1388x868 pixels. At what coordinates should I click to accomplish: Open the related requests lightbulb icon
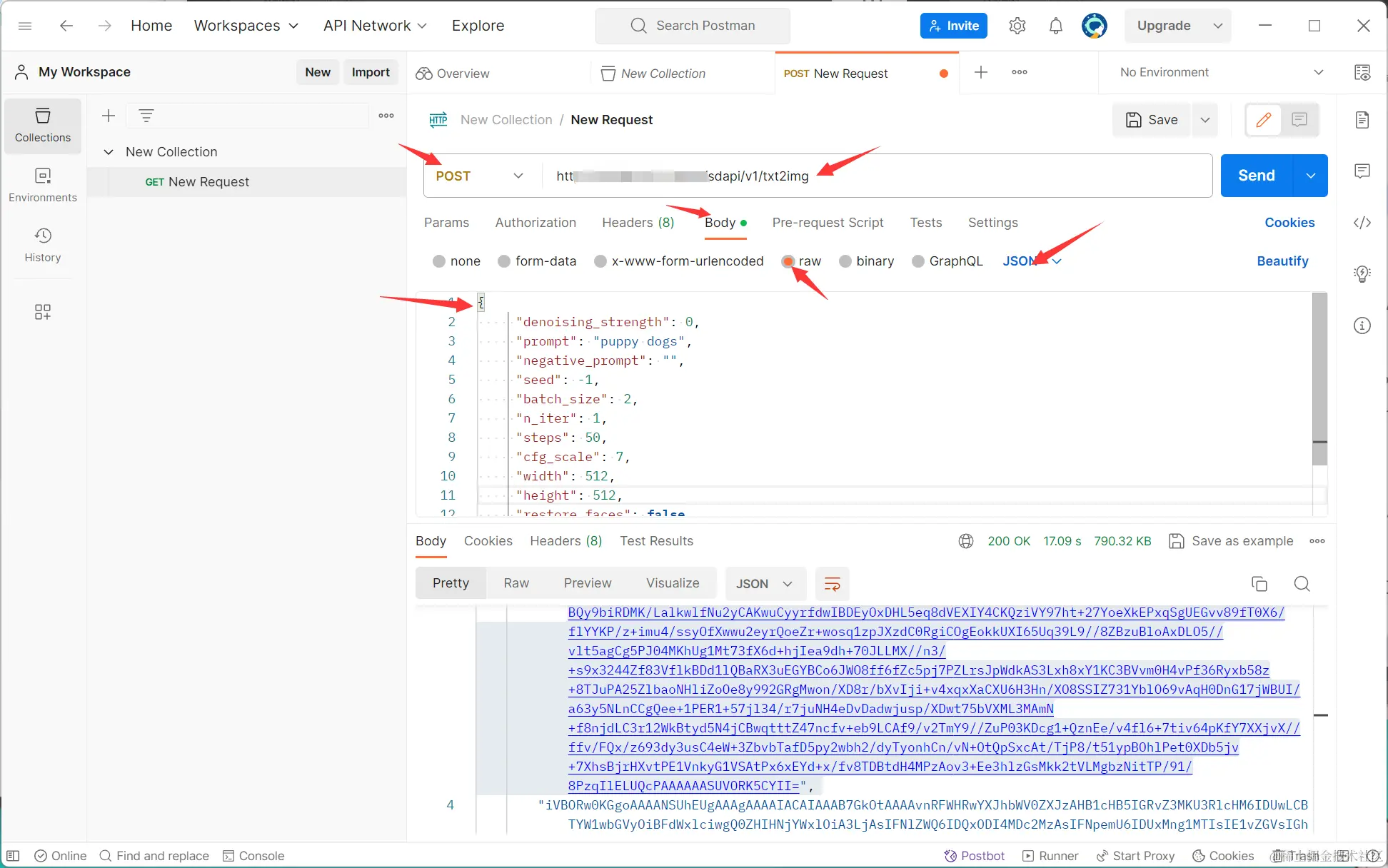tap(1362, 273)
